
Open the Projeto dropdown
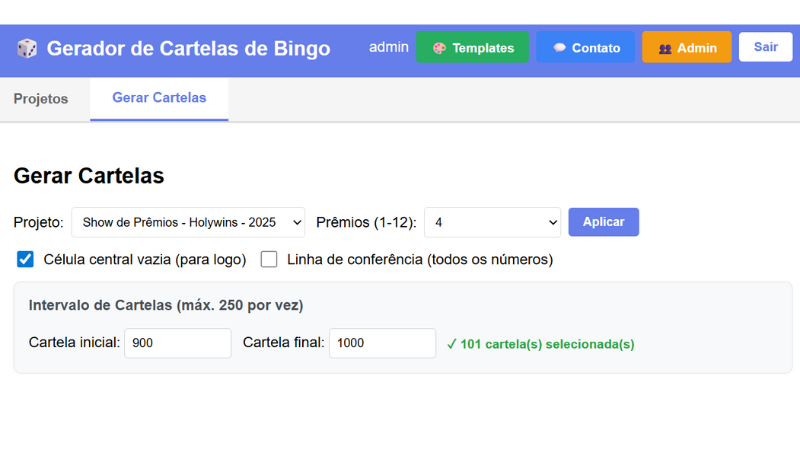188,222
